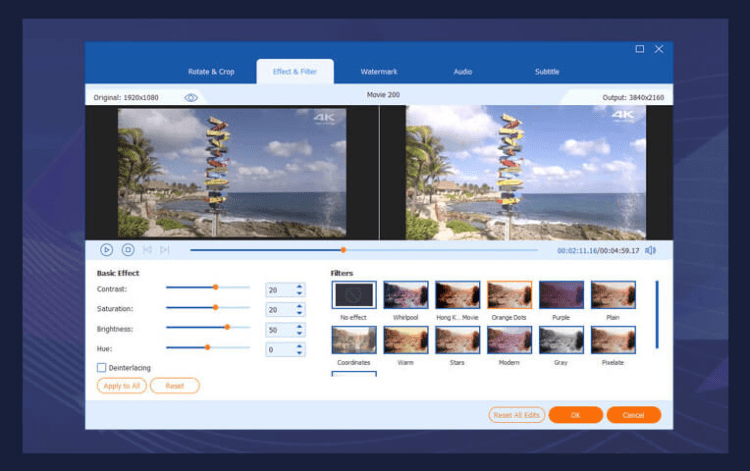Image resolution: width=750 pixels, height=471 pixels.
Task: Decrease Saturation value with down arrow
Action: (x=299, y=313)
